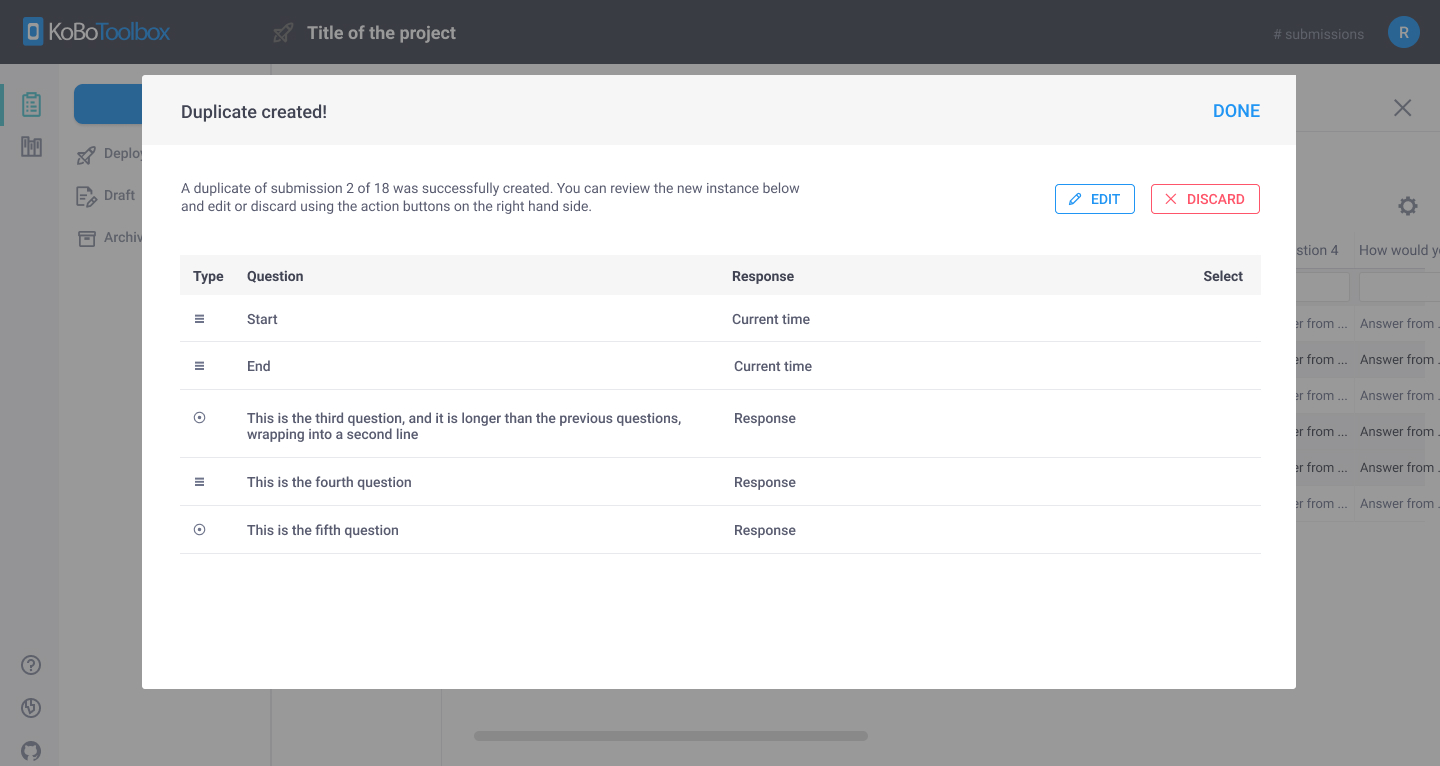The width and height of the screenshot is (1440, 766).
Task: Click the KoBoToolbox logo
Action: tap(95, 31)
